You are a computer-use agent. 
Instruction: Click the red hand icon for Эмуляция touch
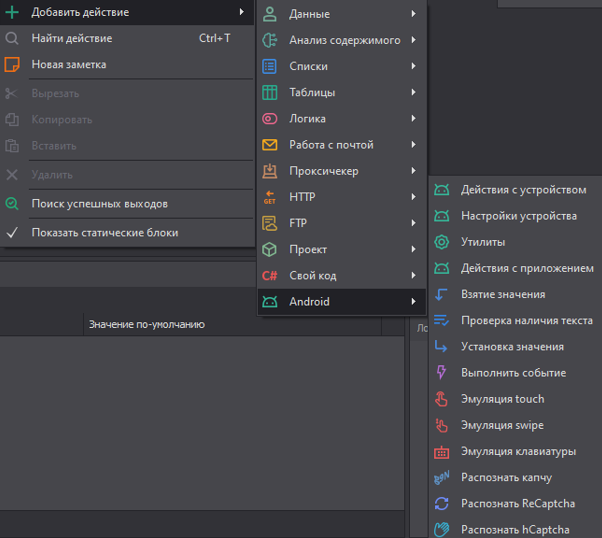point(442,399)
